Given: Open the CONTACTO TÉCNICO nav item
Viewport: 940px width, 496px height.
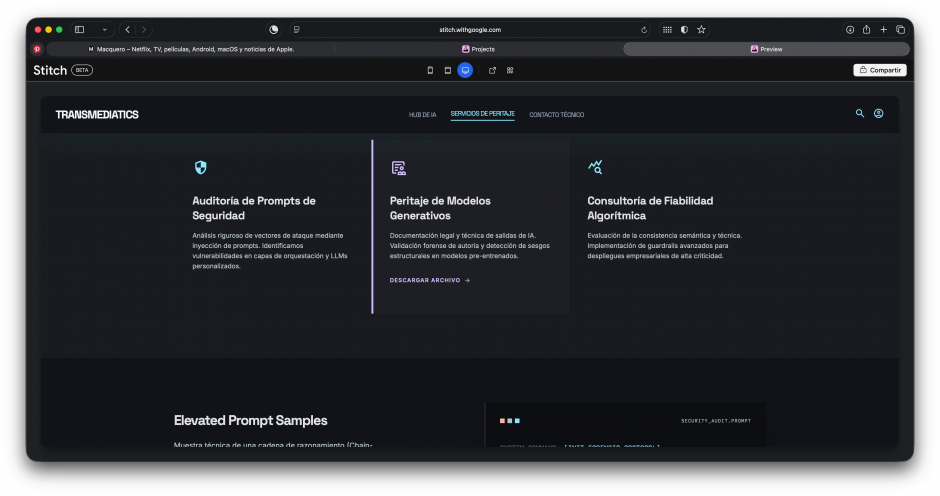Looking at the screenshot, I should [x=556, y=115].
